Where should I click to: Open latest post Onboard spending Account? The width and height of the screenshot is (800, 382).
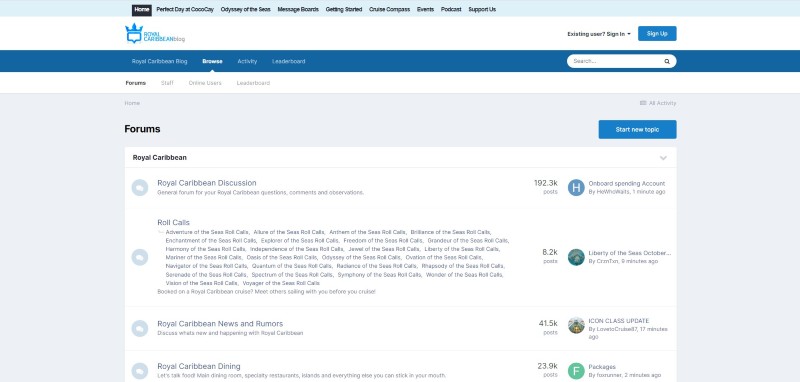pyautogui.click(x=627, y=184)
